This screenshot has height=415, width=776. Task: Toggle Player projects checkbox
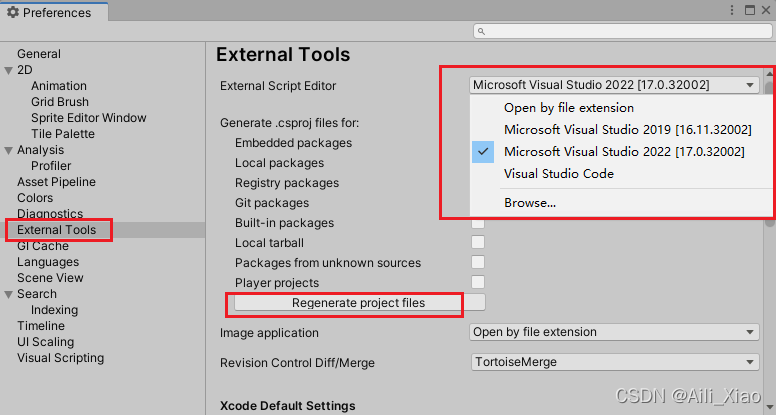click(478, 282)
